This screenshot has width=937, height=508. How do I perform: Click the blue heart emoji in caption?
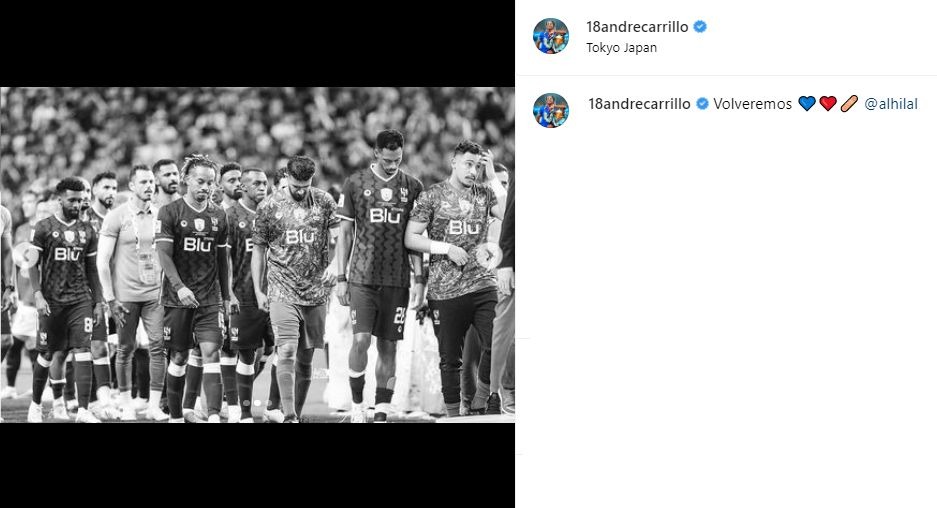click(x=807, y=104)
